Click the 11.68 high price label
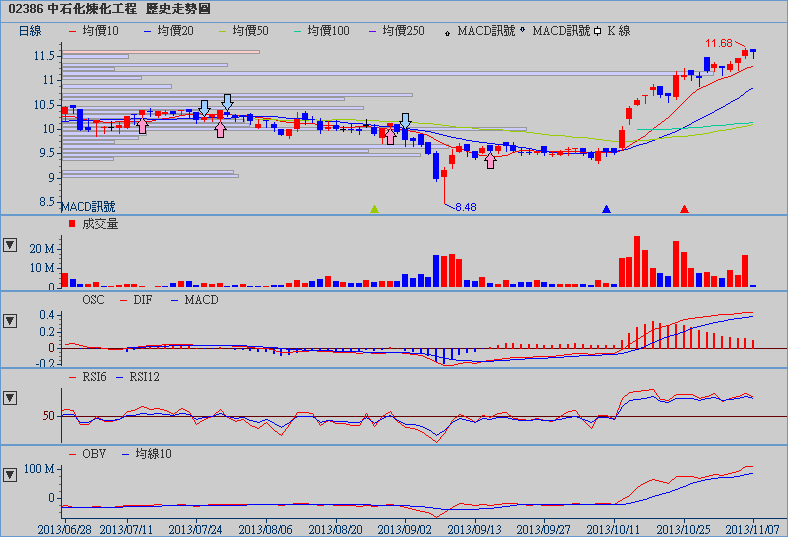 coord(719,44)
